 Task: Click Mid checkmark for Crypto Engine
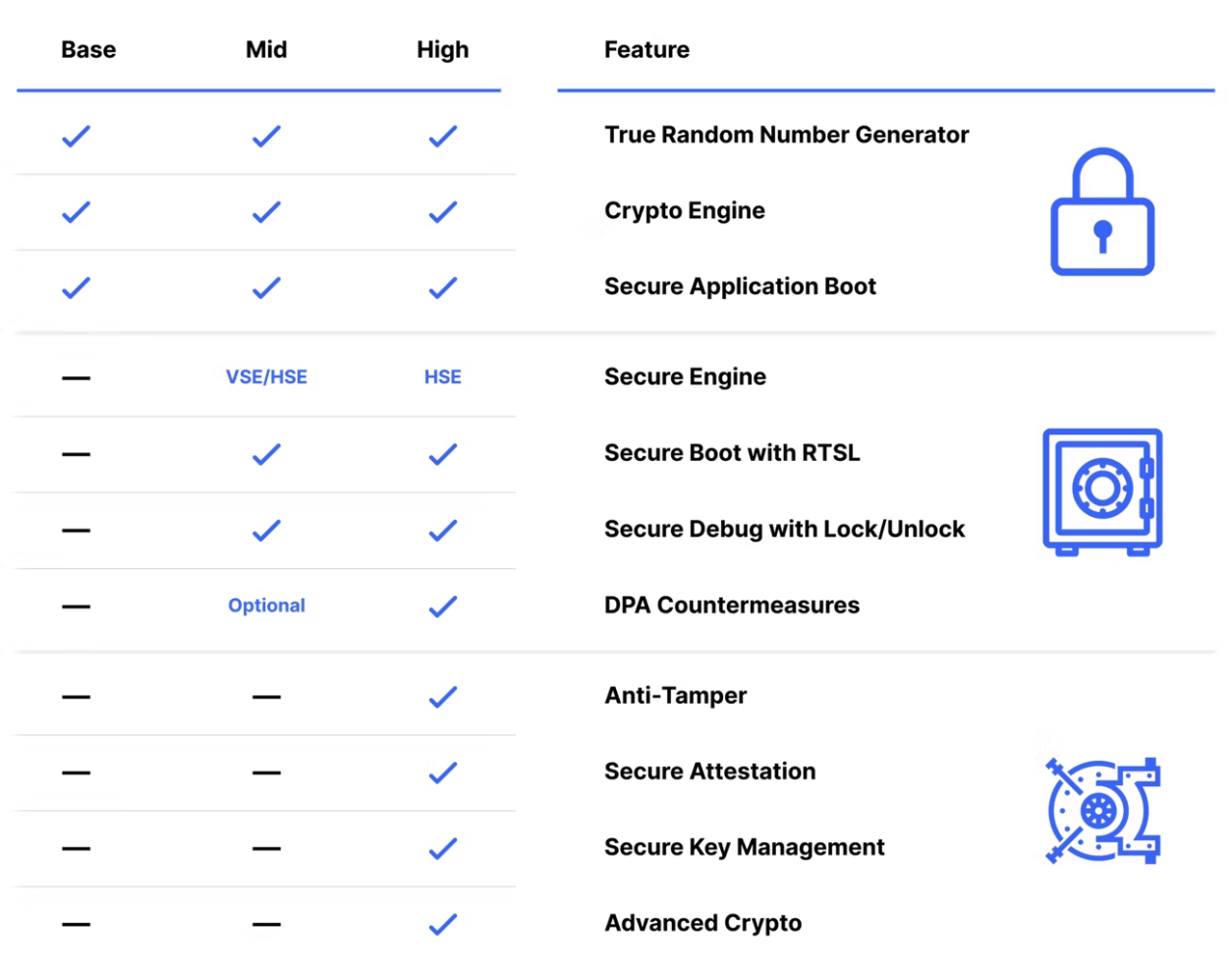tap(266, 212)
